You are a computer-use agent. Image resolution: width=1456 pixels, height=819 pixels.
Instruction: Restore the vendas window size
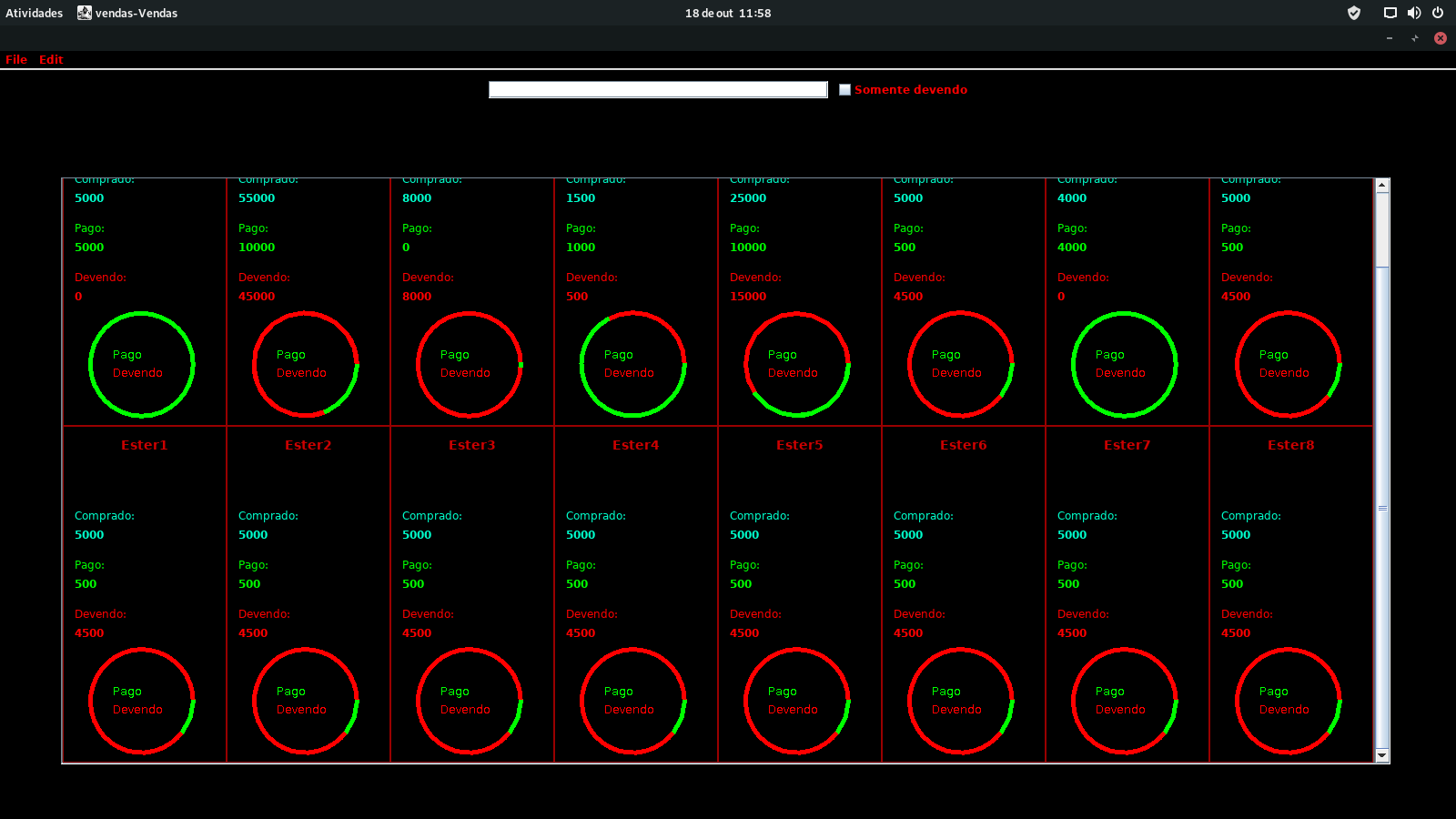point(1415,38)
